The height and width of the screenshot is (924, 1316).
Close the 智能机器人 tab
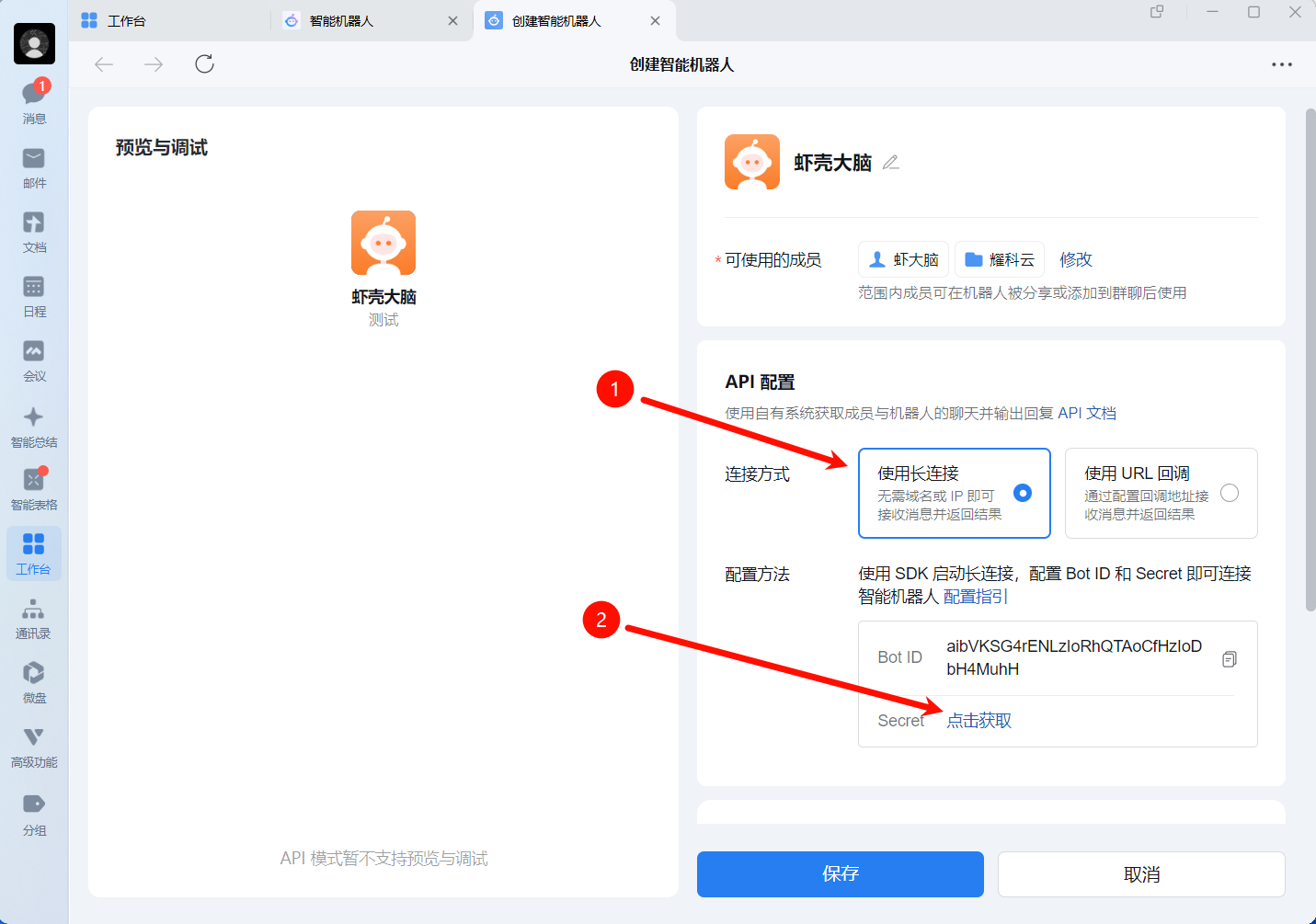tap(452, 20)
